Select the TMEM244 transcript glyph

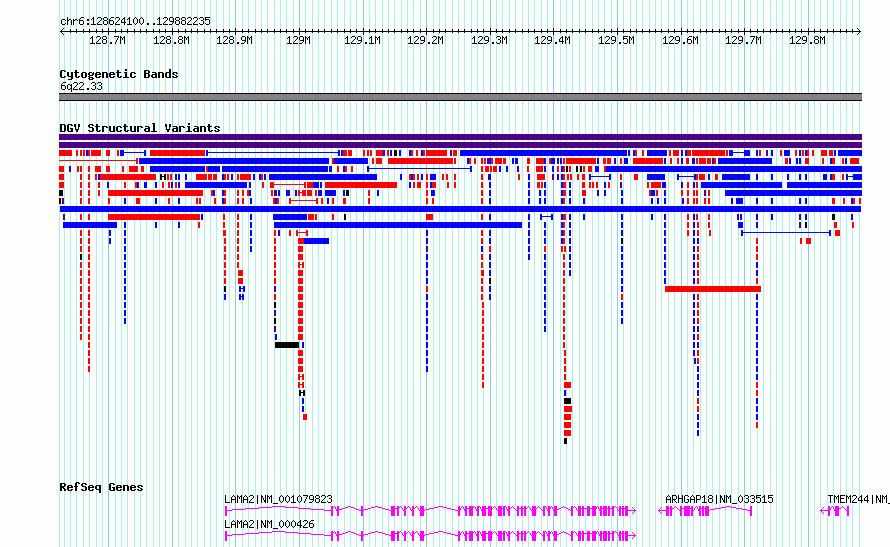835,511
